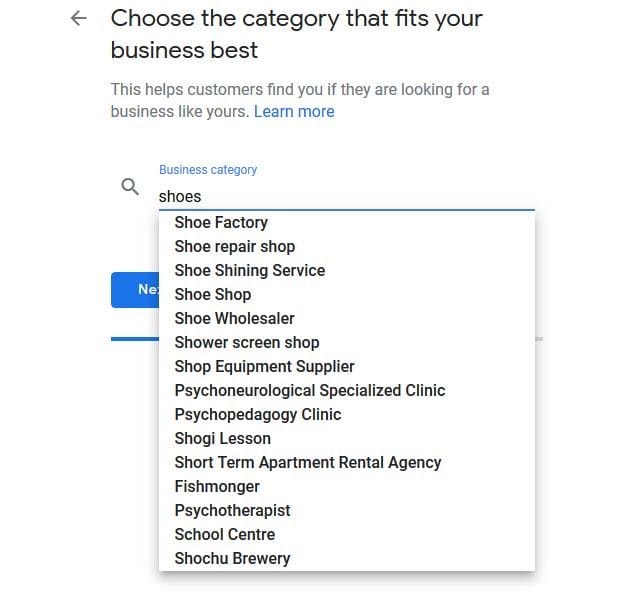Click the magnifying glass search icon
Viewport: 623px width, 597px height.
(x=130, y=187)
